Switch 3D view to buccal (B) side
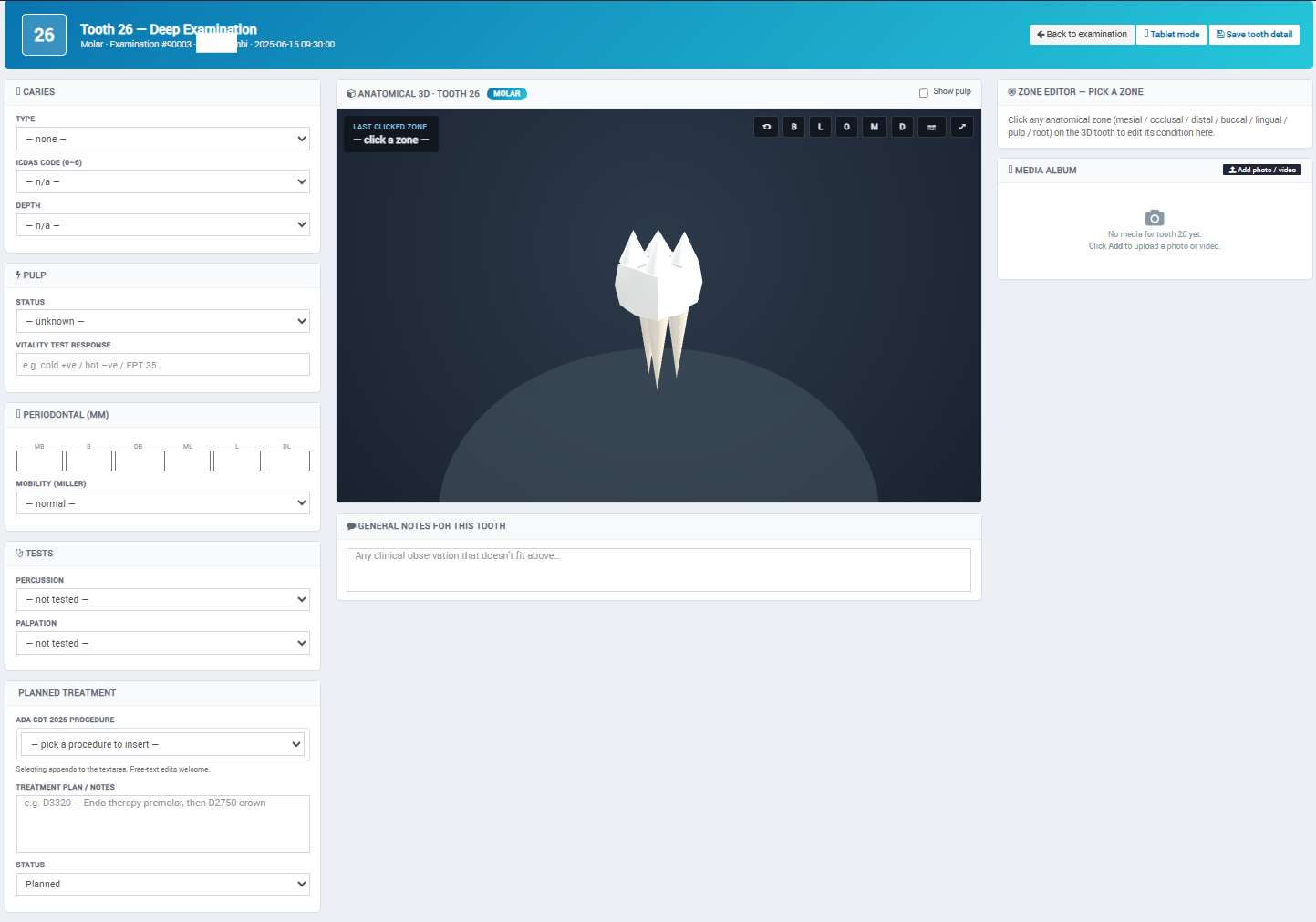Viewport: 1316px width, 922px height. coord(794,127)
